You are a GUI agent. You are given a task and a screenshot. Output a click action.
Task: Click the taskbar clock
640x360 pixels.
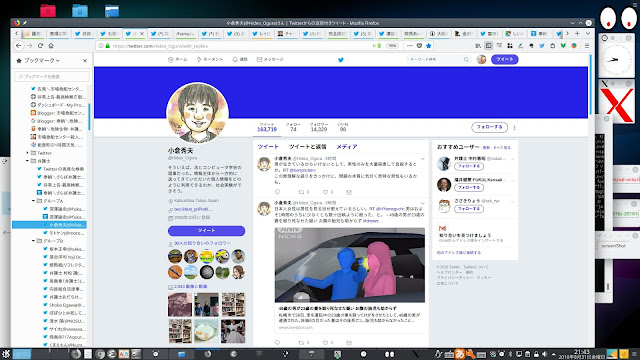click(582, 354)
